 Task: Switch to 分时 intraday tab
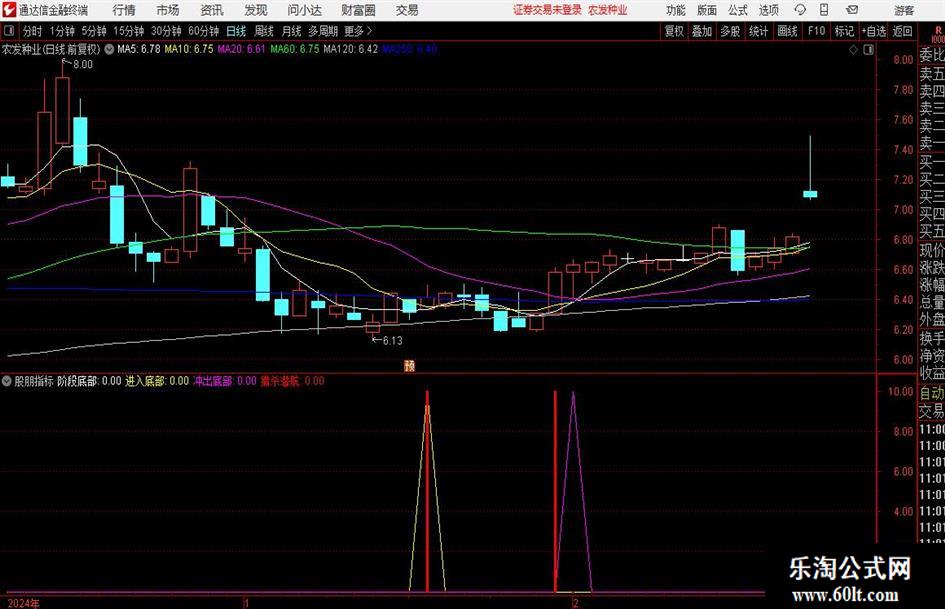[x=33, y=31]
